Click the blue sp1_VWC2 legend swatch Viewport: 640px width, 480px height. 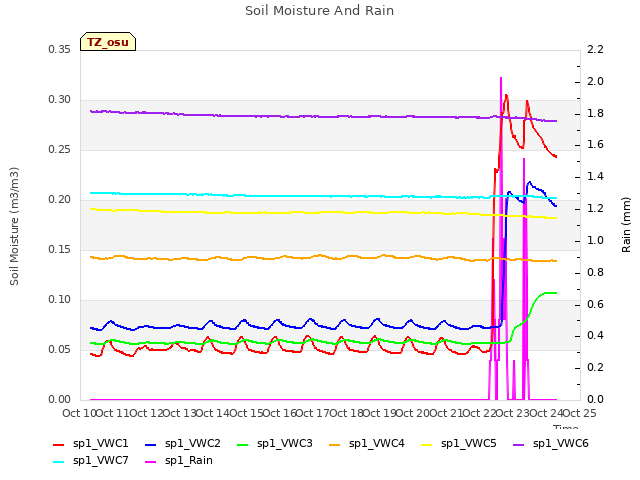151,445
